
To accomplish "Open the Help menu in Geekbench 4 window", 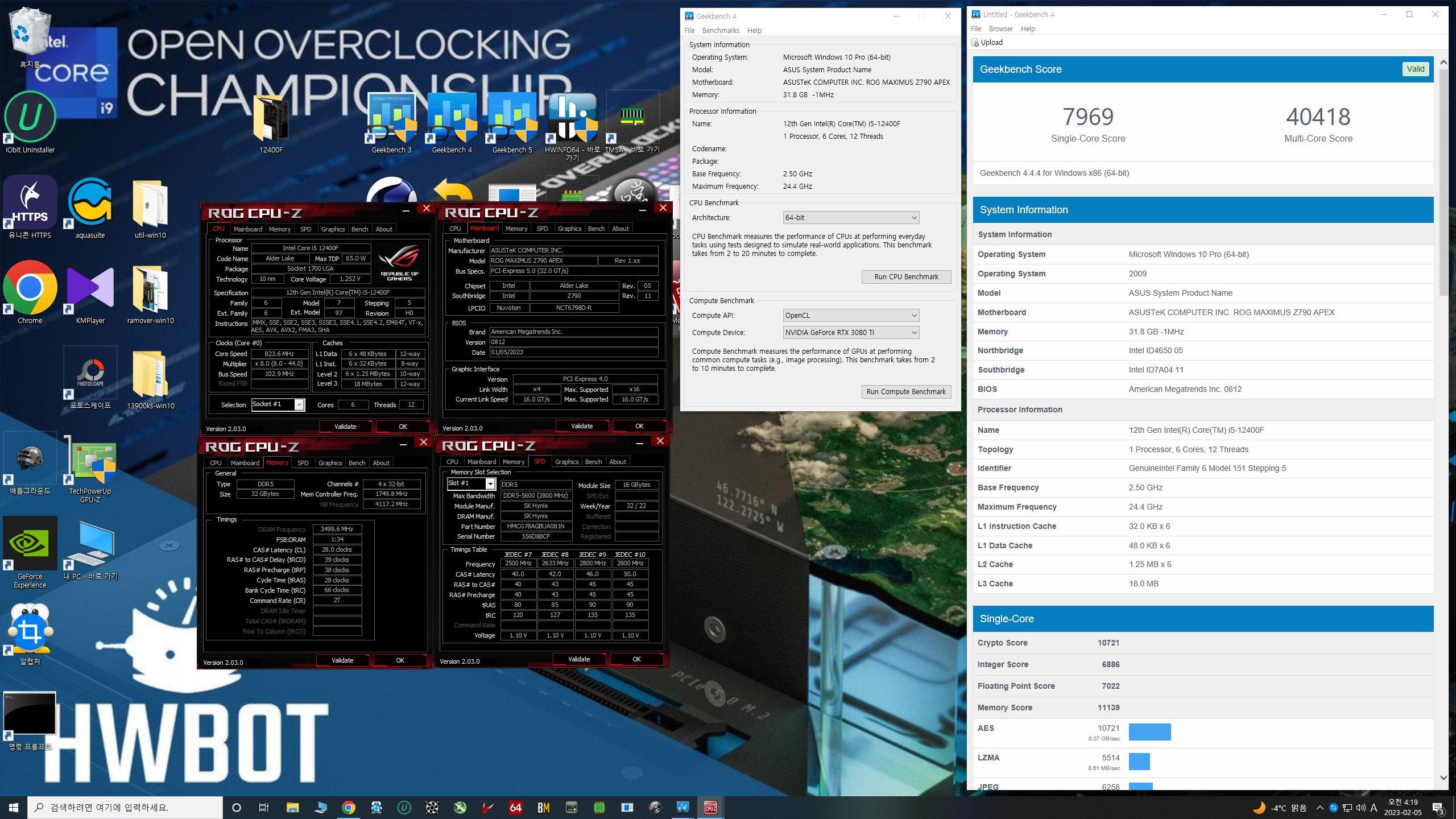I will click(x=754, y=30).
